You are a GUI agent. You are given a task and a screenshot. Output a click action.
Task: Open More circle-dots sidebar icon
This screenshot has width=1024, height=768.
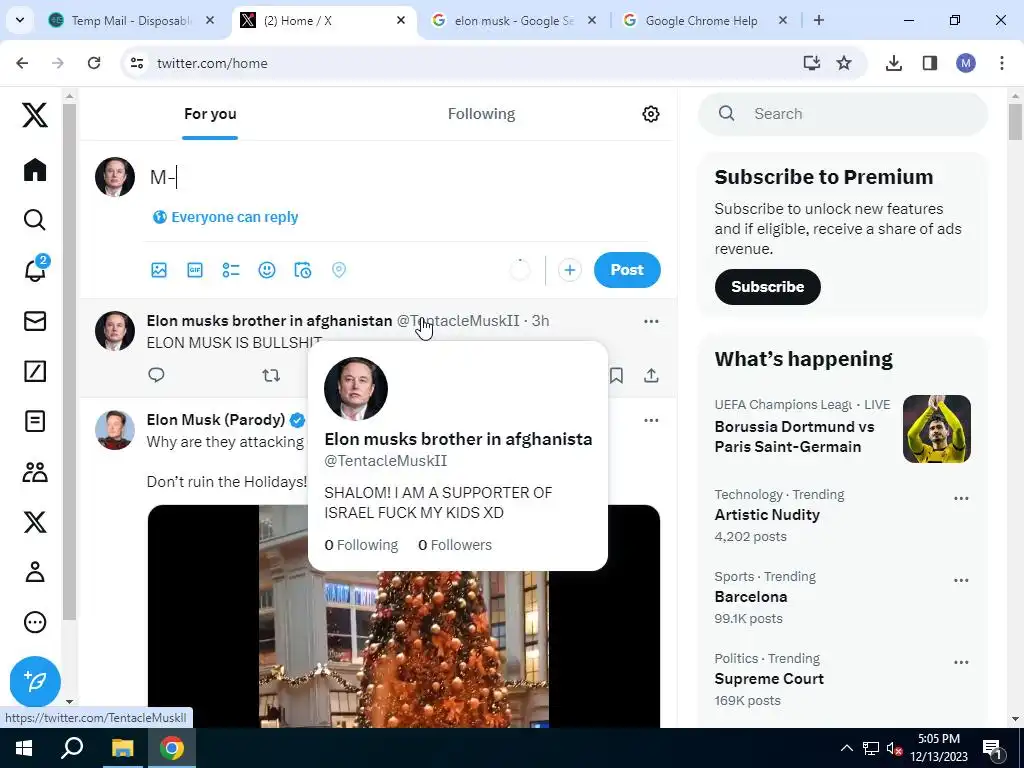pos(35,622)
